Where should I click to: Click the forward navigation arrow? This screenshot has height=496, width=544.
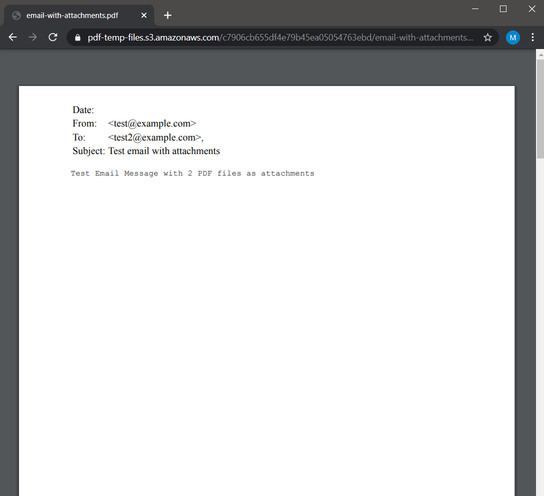click(33, 37)
